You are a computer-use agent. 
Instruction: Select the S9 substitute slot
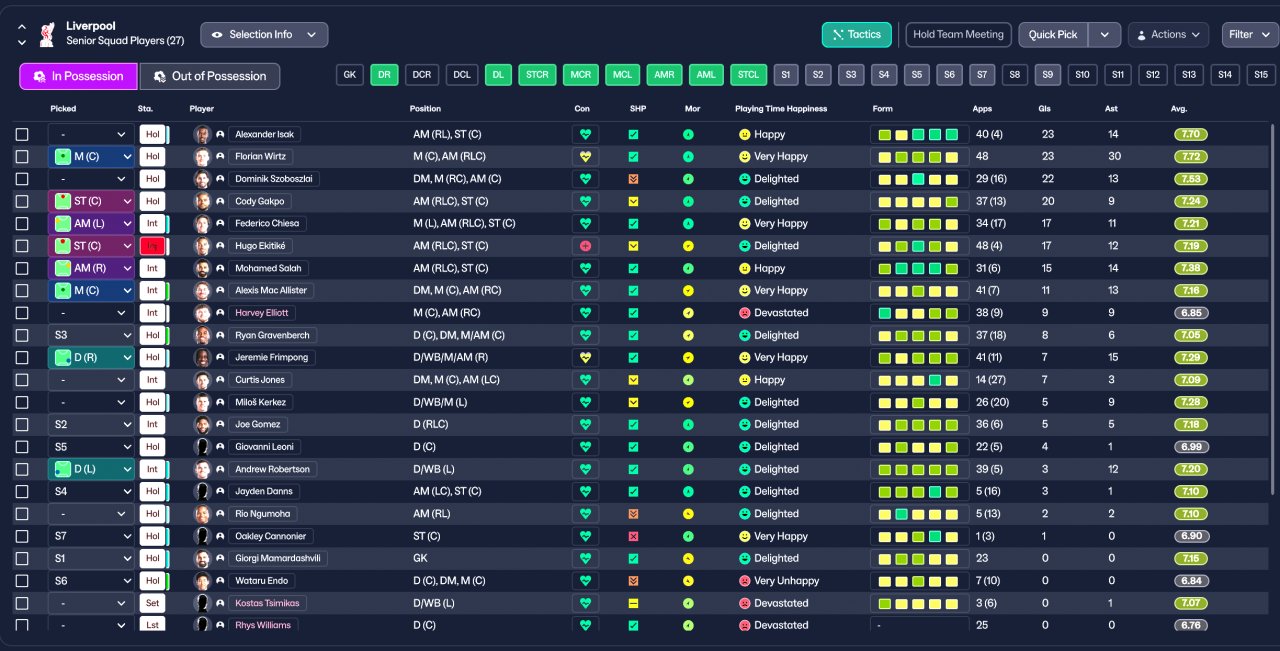(1047, 75)
